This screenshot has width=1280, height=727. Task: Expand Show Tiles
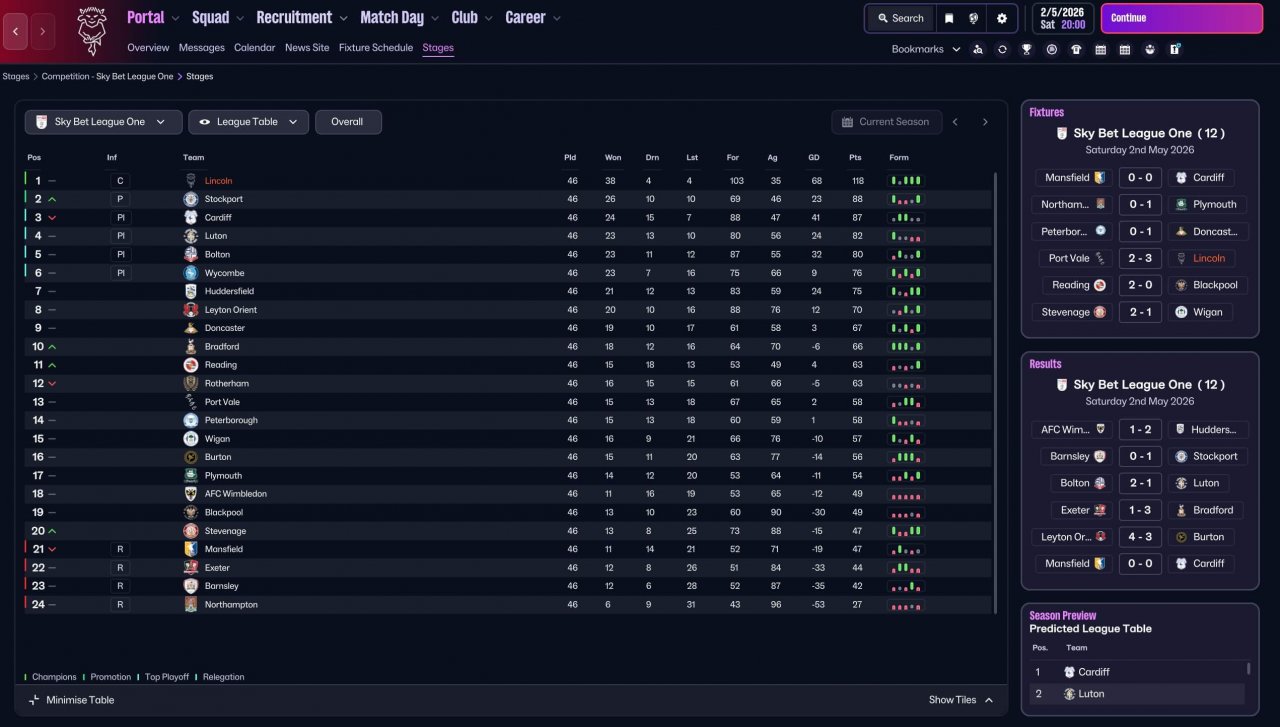pyautogui.click(x=961, y=700)
